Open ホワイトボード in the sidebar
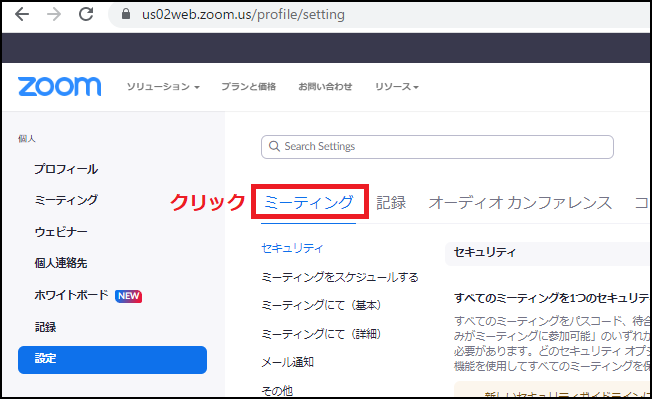652x399 pixels. click(71, 295)
